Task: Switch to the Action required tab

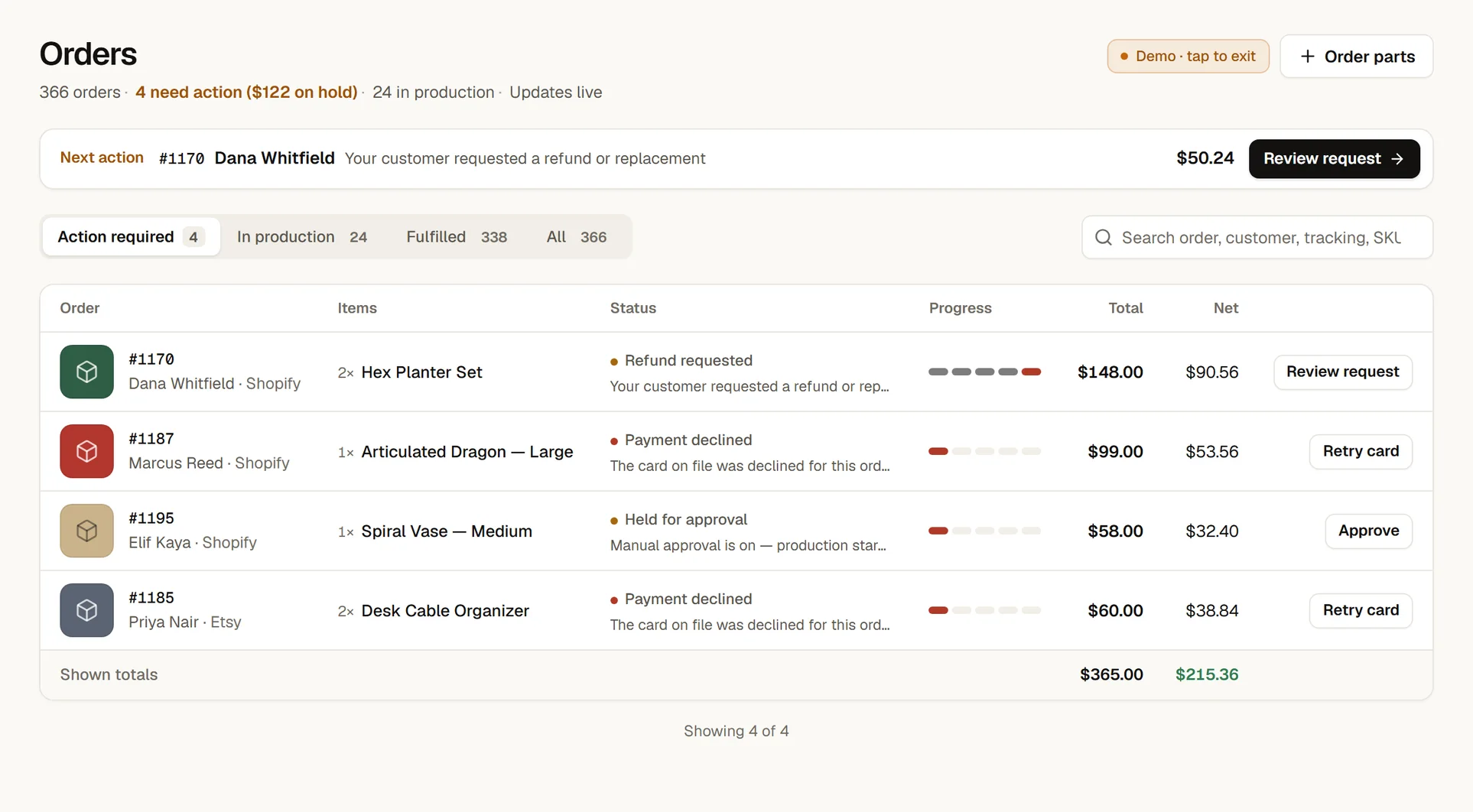Action: [x=131, y=237]
